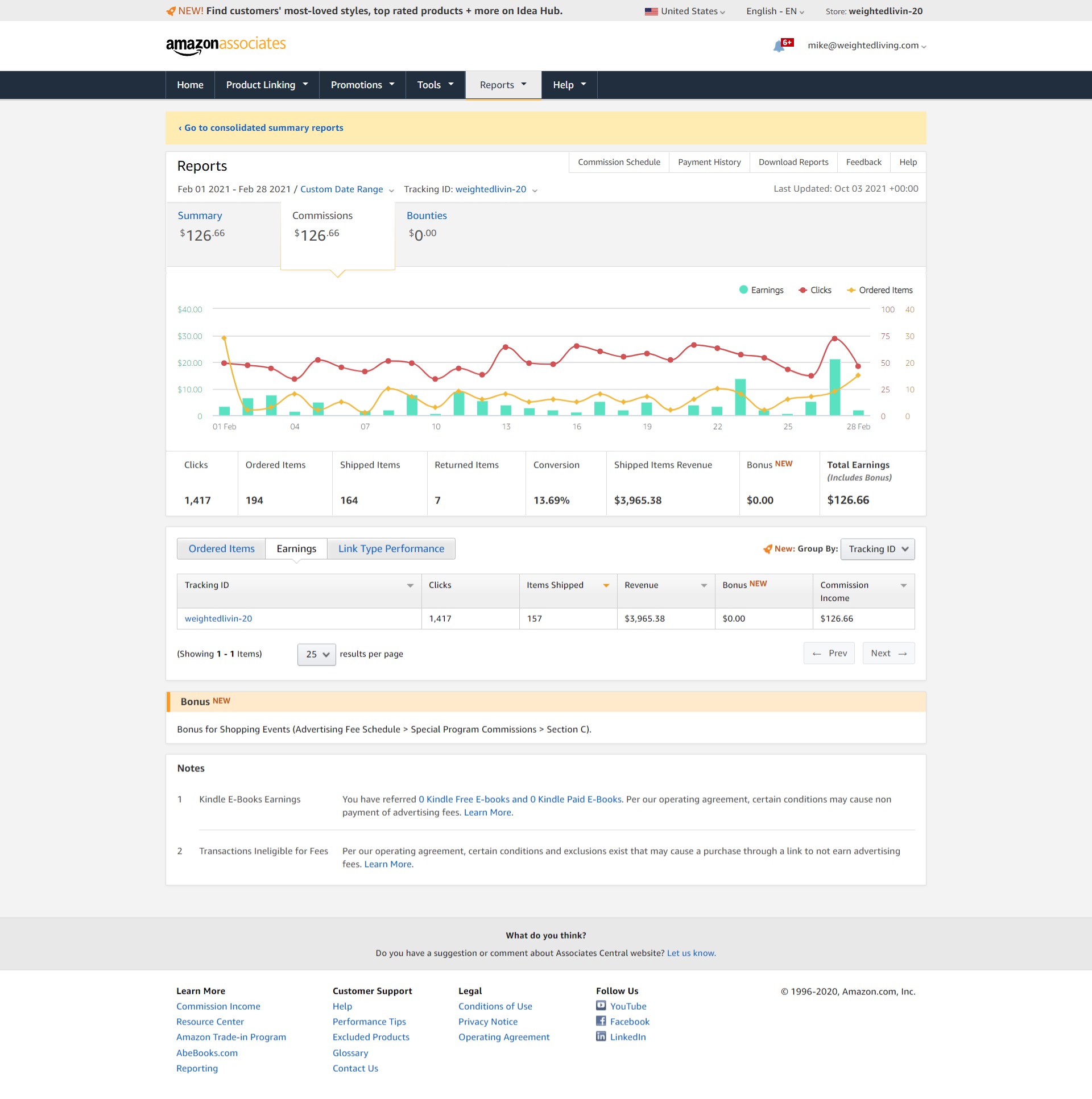Open AbeBooks.com footer link
The image size is (1092, 1099).
(207, 1053)
